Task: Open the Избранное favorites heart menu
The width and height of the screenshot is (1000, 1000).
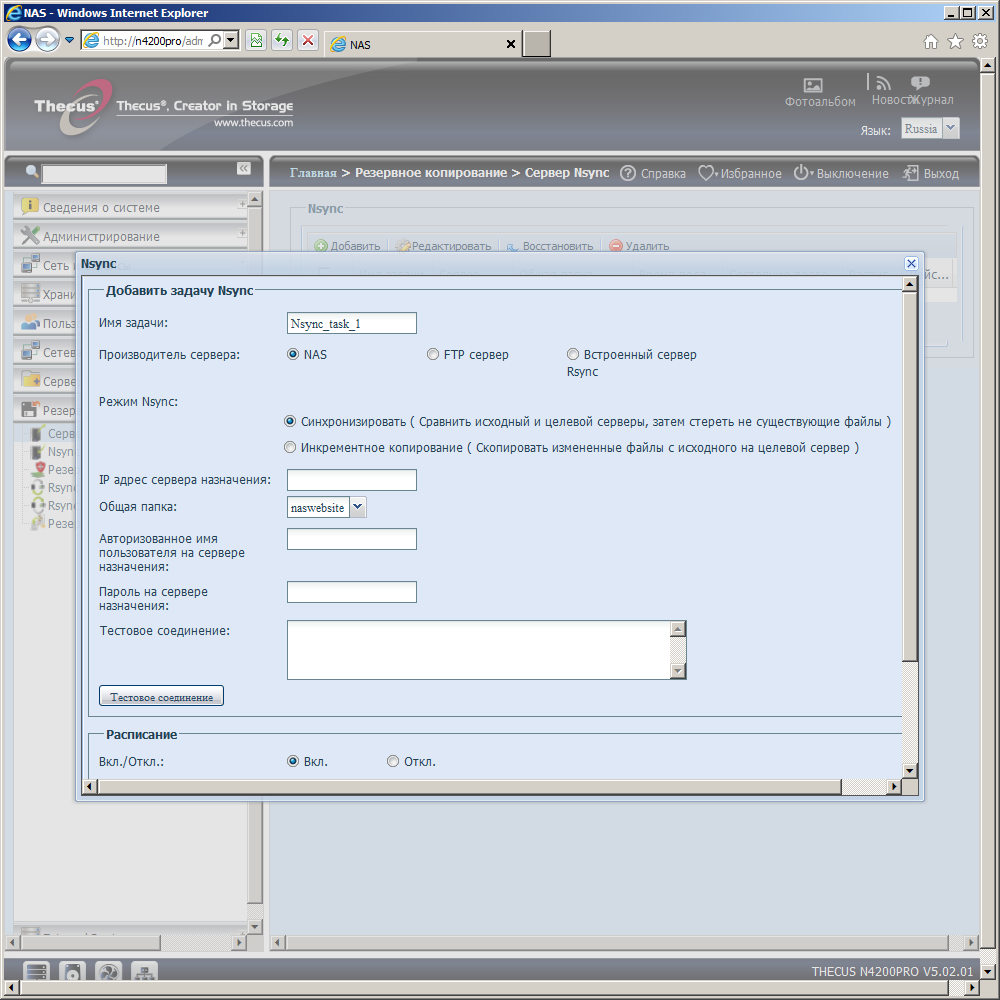Action: (x=739, y=173)
